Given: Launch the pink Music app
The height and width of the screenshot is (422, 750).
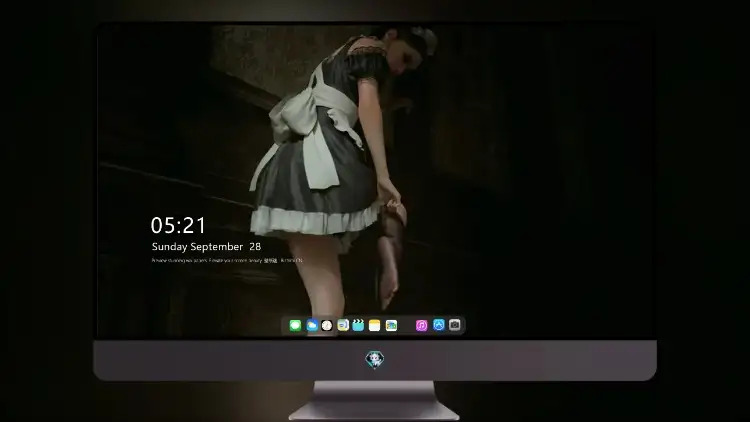Looking at the screenshot, I should pos(421,325).
